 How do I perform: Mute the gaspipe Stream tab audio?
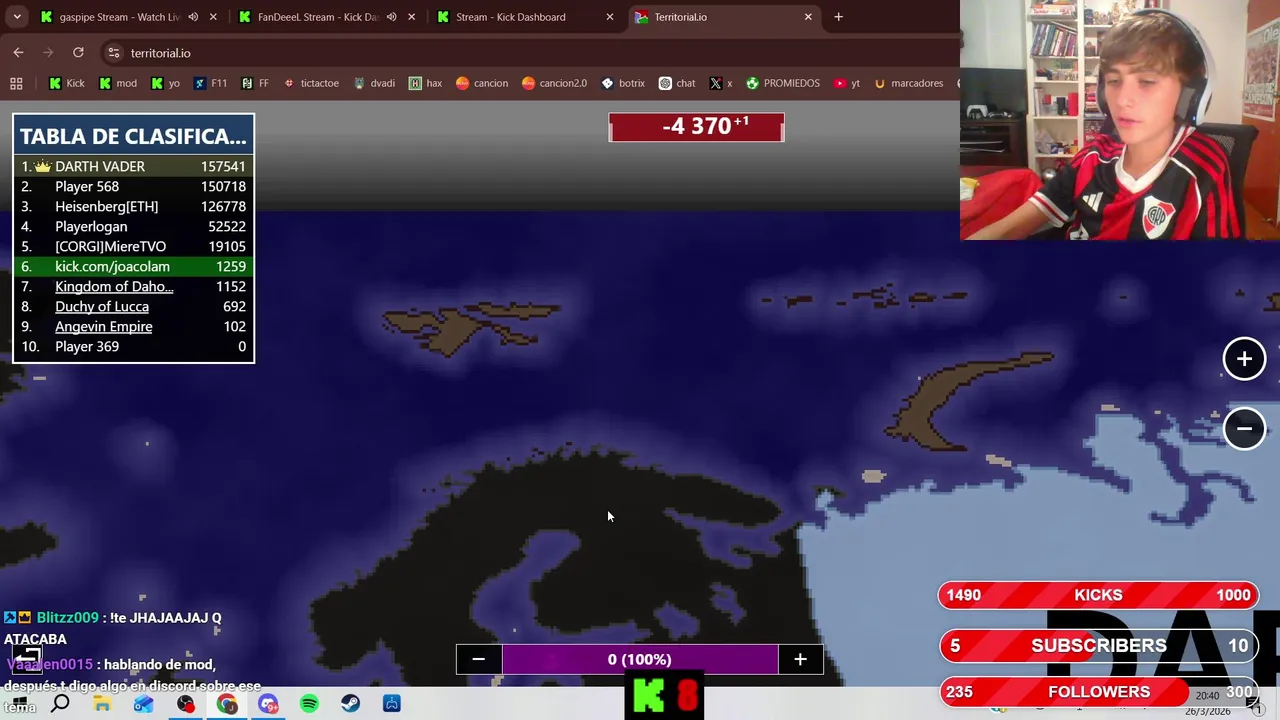pos(193,17)
